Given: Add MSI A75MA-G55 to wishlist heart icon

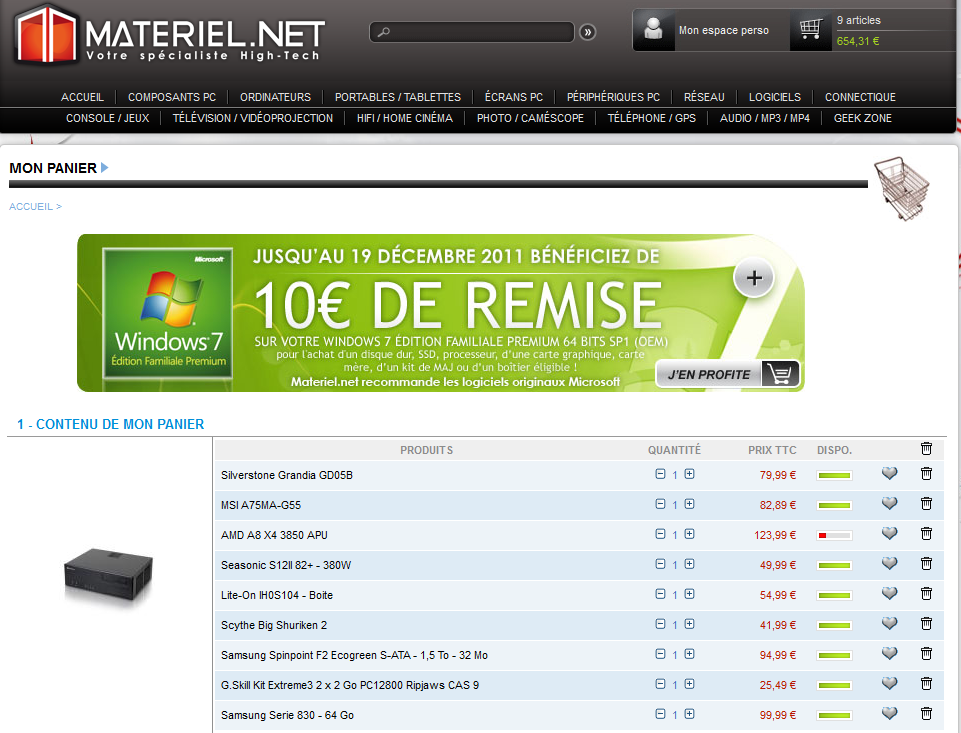Looking at the screenshot, I should click(x=889, y=504).
